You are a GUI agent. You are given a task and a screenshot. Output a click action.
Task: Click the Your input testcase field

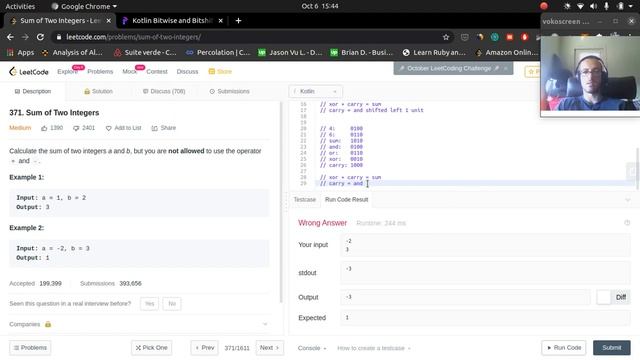point(485,245)
